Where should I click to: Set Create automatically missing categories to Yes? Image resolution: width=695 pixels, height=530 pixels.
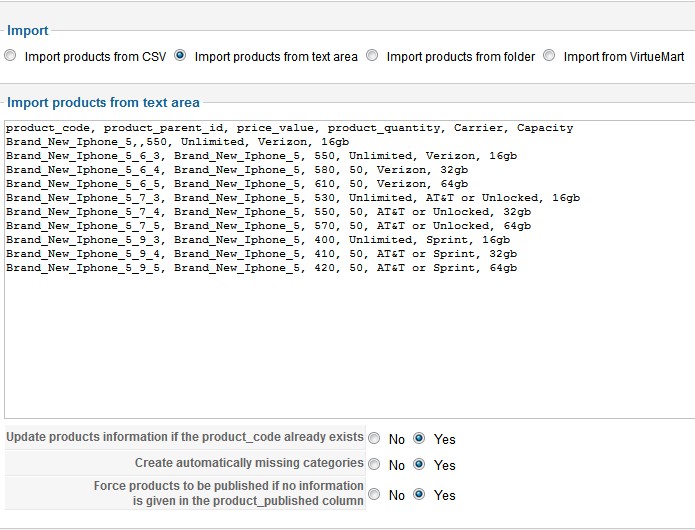coord(419,464)
